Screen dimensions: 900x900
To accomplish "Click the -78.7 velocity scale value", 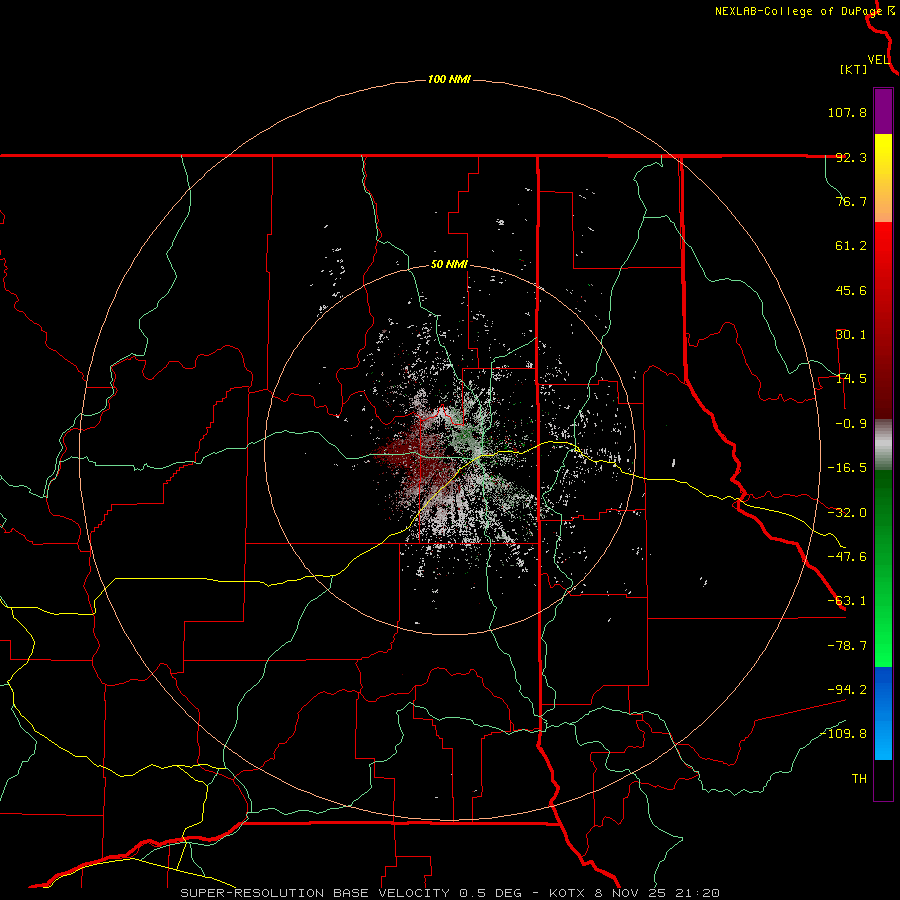I will tap(847, 646).
